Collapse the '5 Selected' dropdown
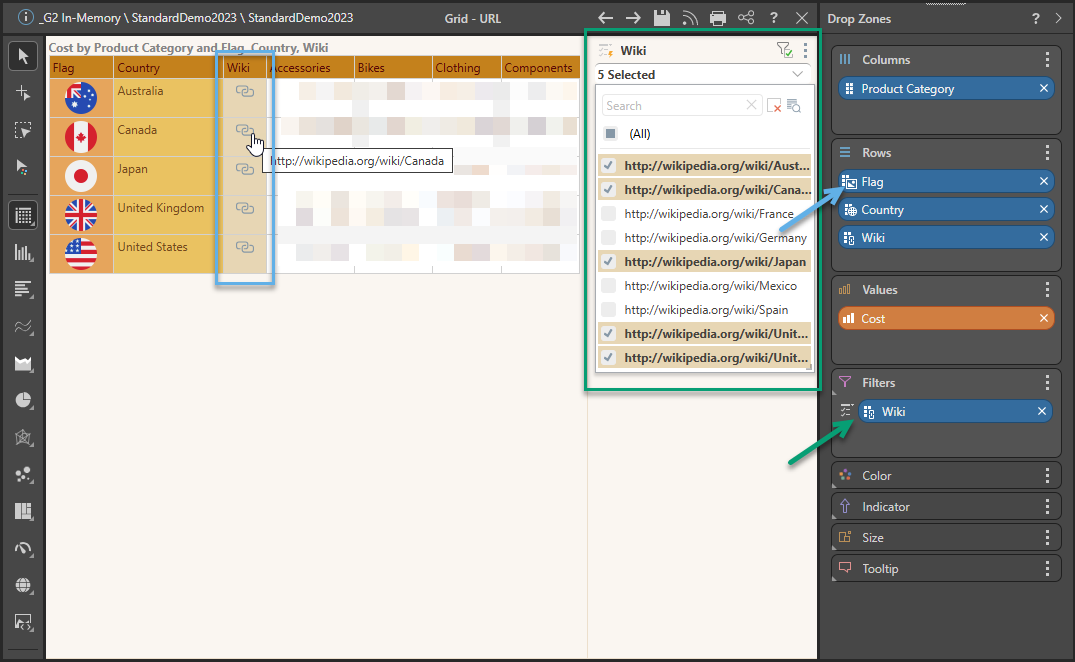This screenshot has height=662, width=1075. click(x=797, y=75)
